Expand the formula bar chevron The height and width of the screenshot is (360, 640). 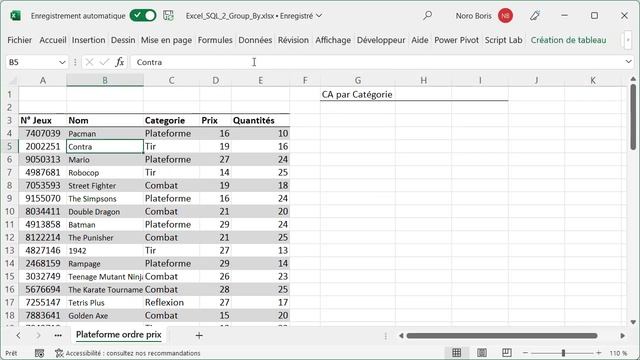click(x=628, y=62)
